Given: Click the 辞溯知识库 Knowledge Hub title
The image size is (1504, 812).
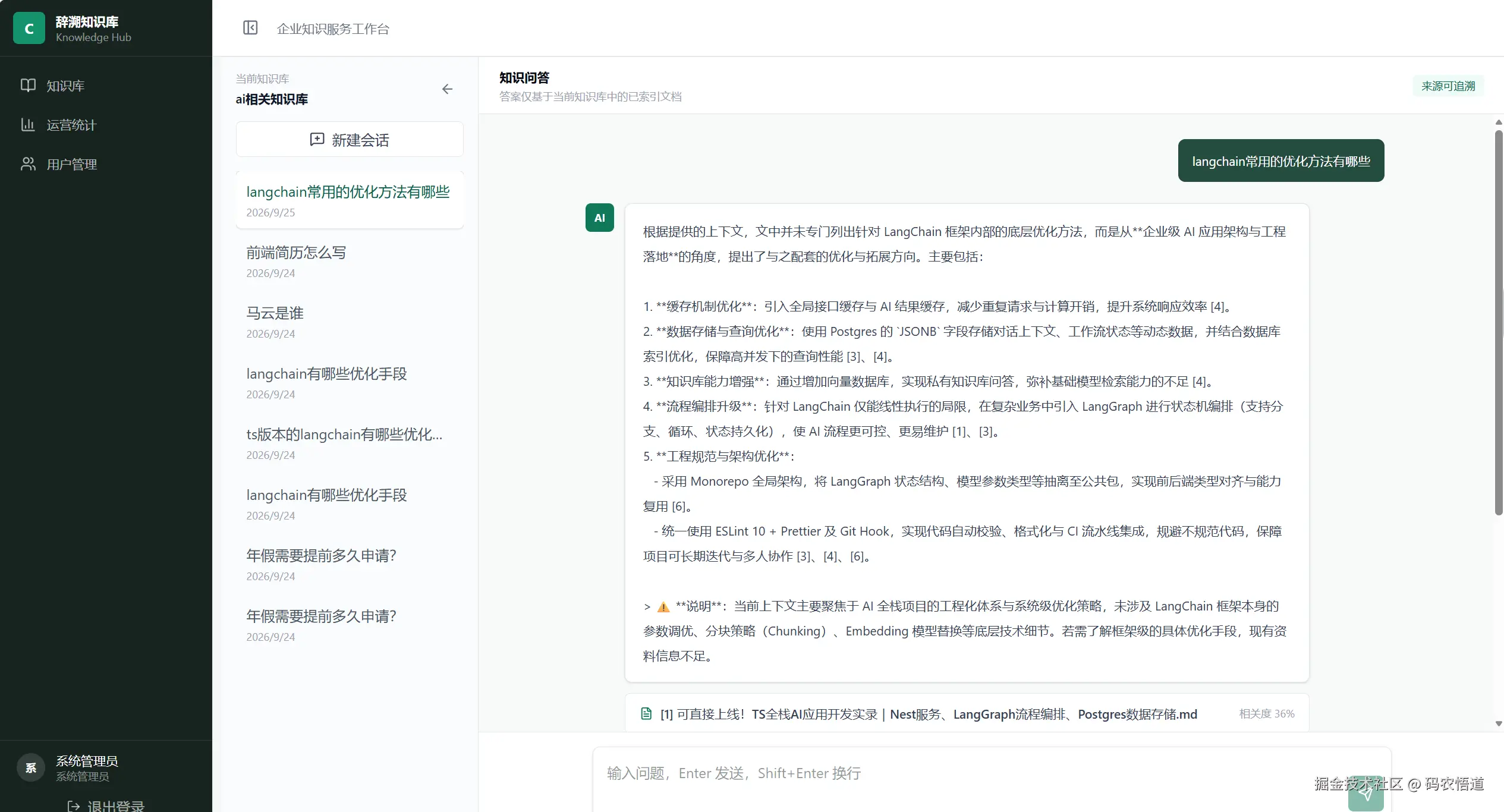Looking at the screenshot, I should tap(93, 29).
